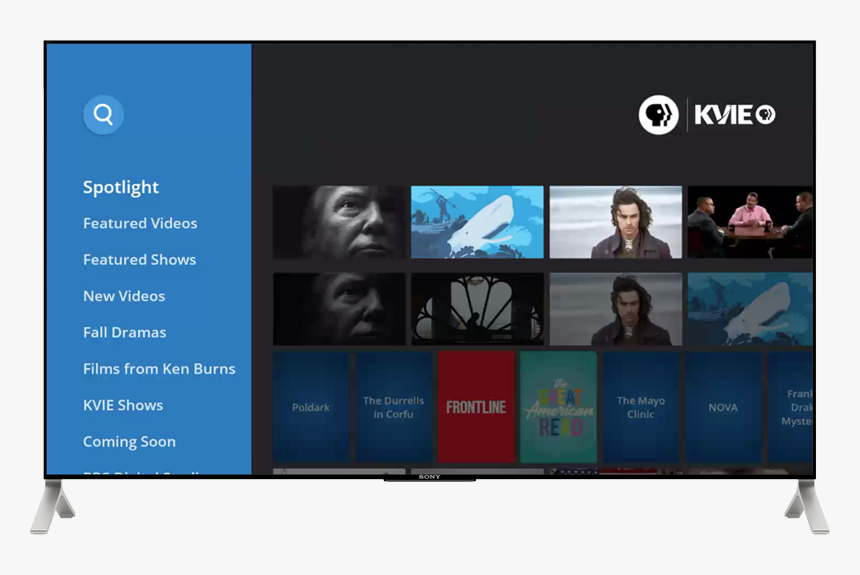Open second-row white whale thumbnail
The height and width of the screenshot is (575, 860).
click(750, 309)
